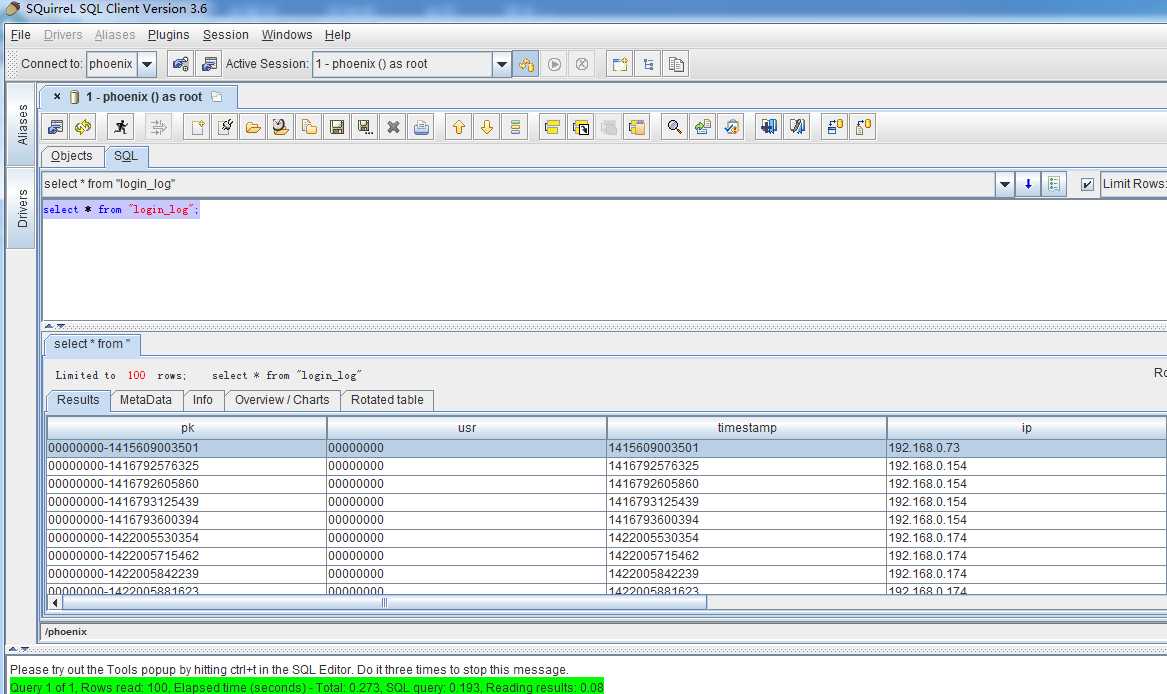Click the usr column header
Screen dimensions: 1167x694
click(467, 428)
